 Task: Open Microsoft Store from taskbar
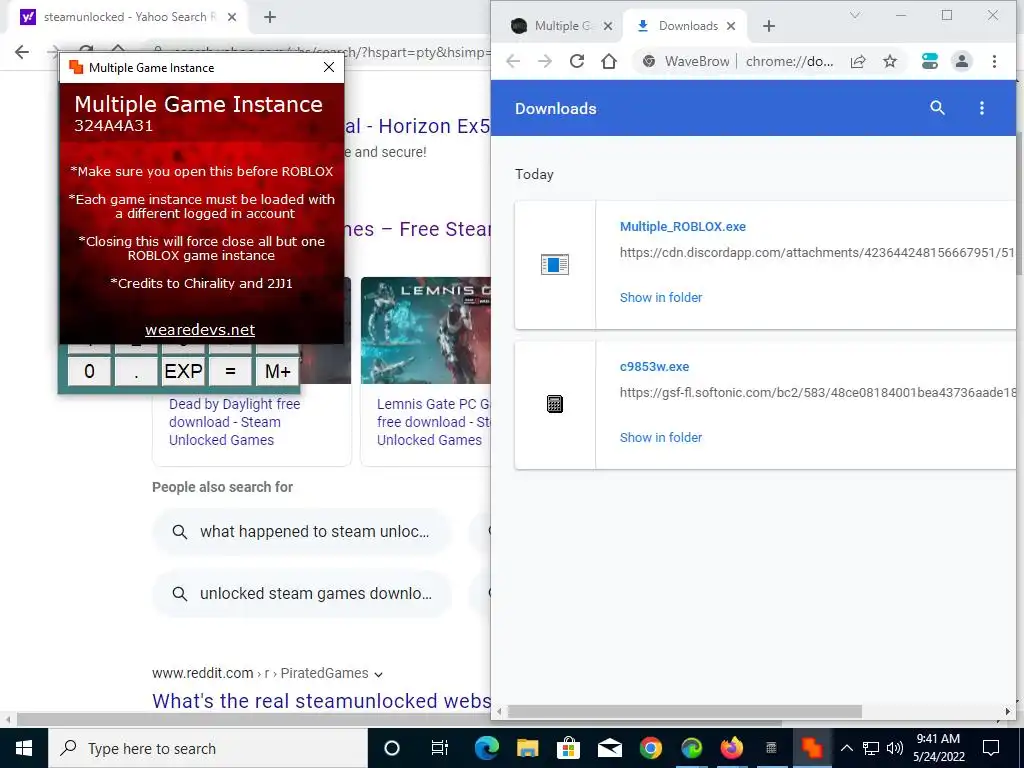point(568,748)
